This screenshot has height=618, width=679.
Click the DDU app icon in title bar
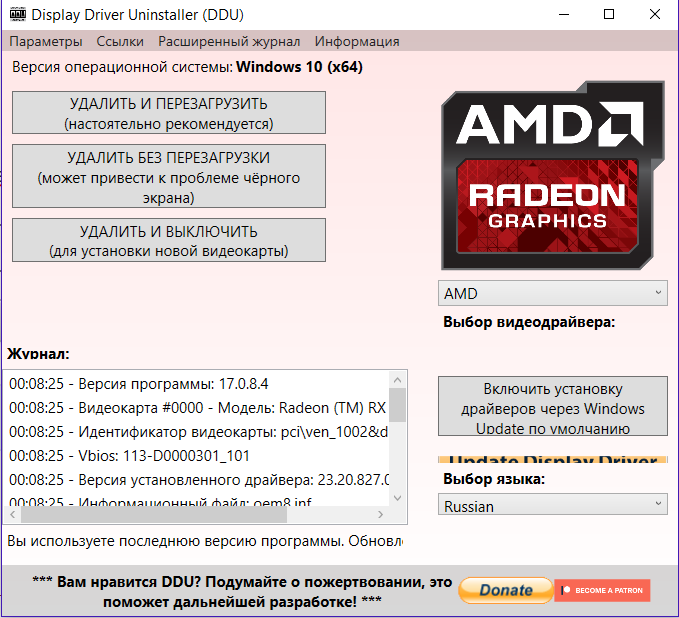[18, 14]
